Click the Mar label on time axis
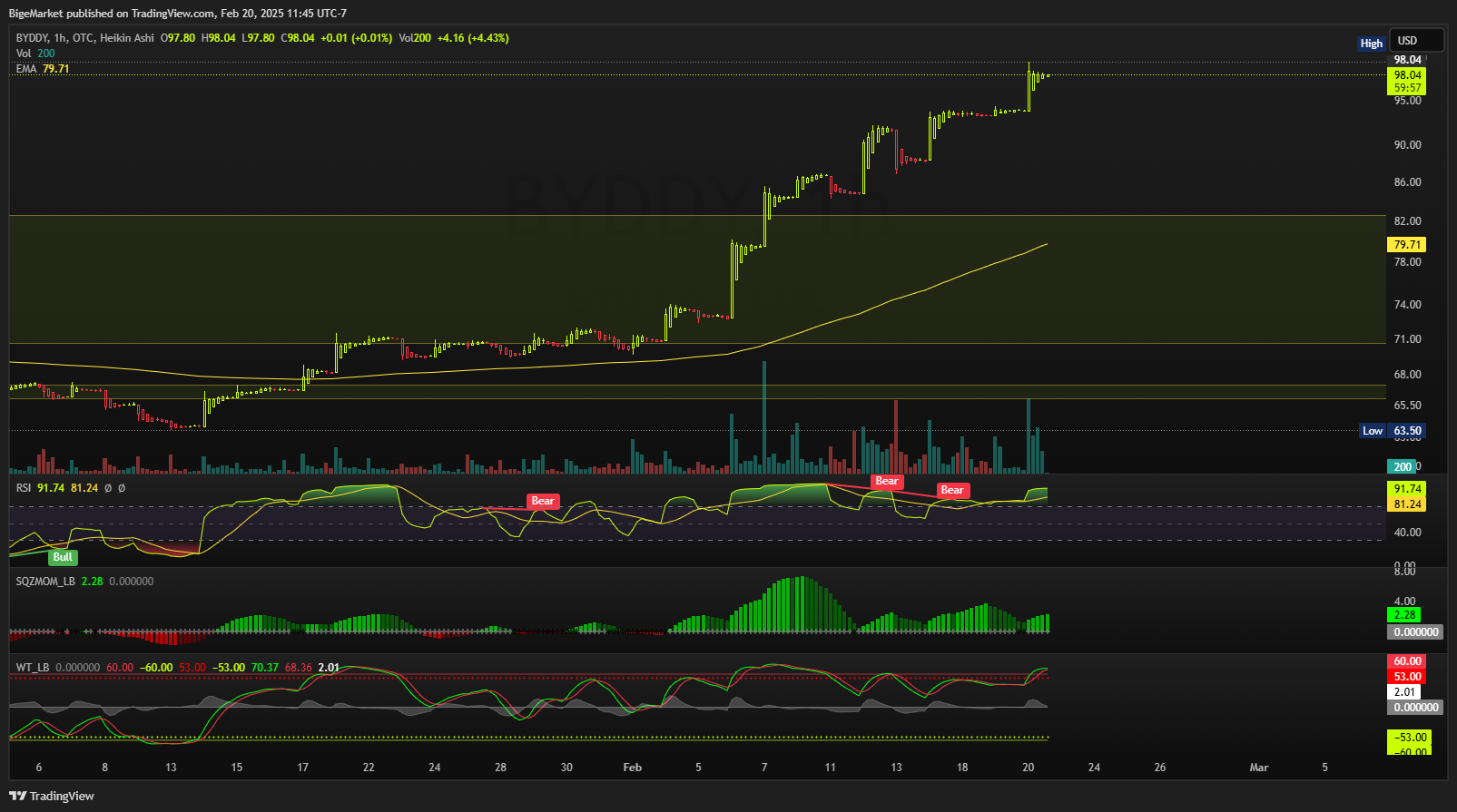Viewport: 1457px width, 812px height. [x=1259, y=768]
